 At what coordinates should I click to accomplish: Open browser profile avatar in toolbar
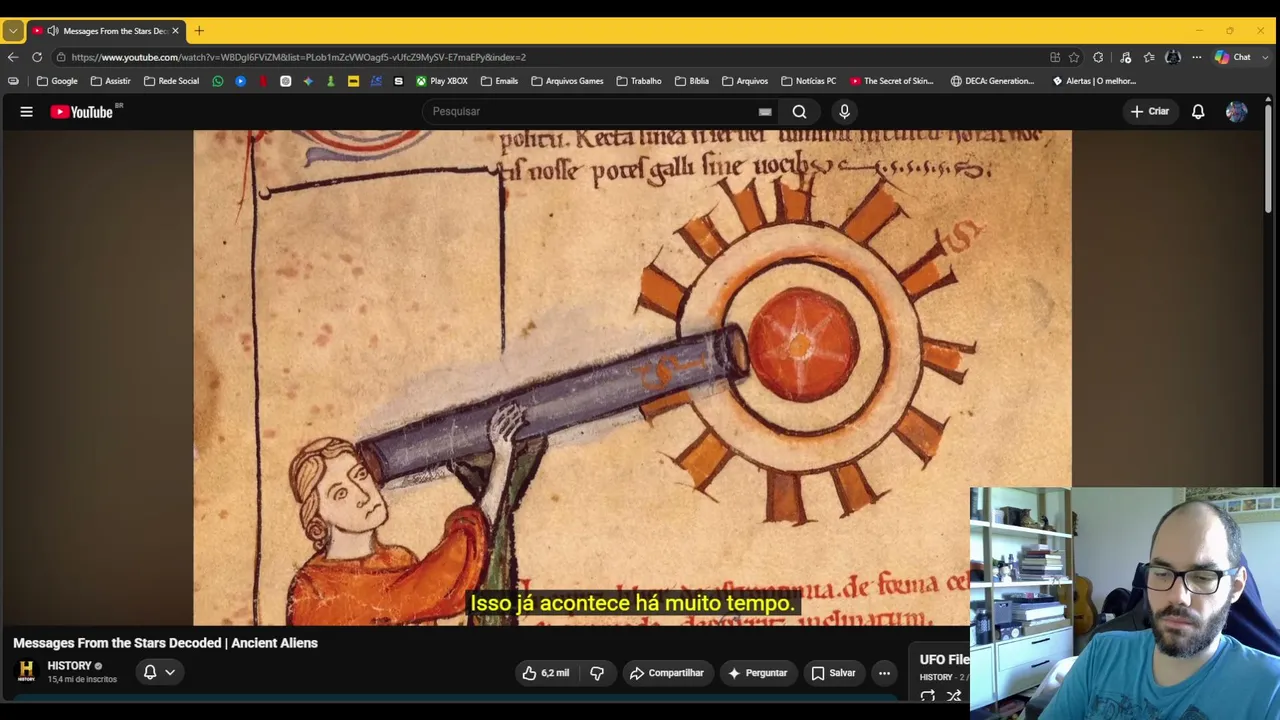[x=1173, y=57]
